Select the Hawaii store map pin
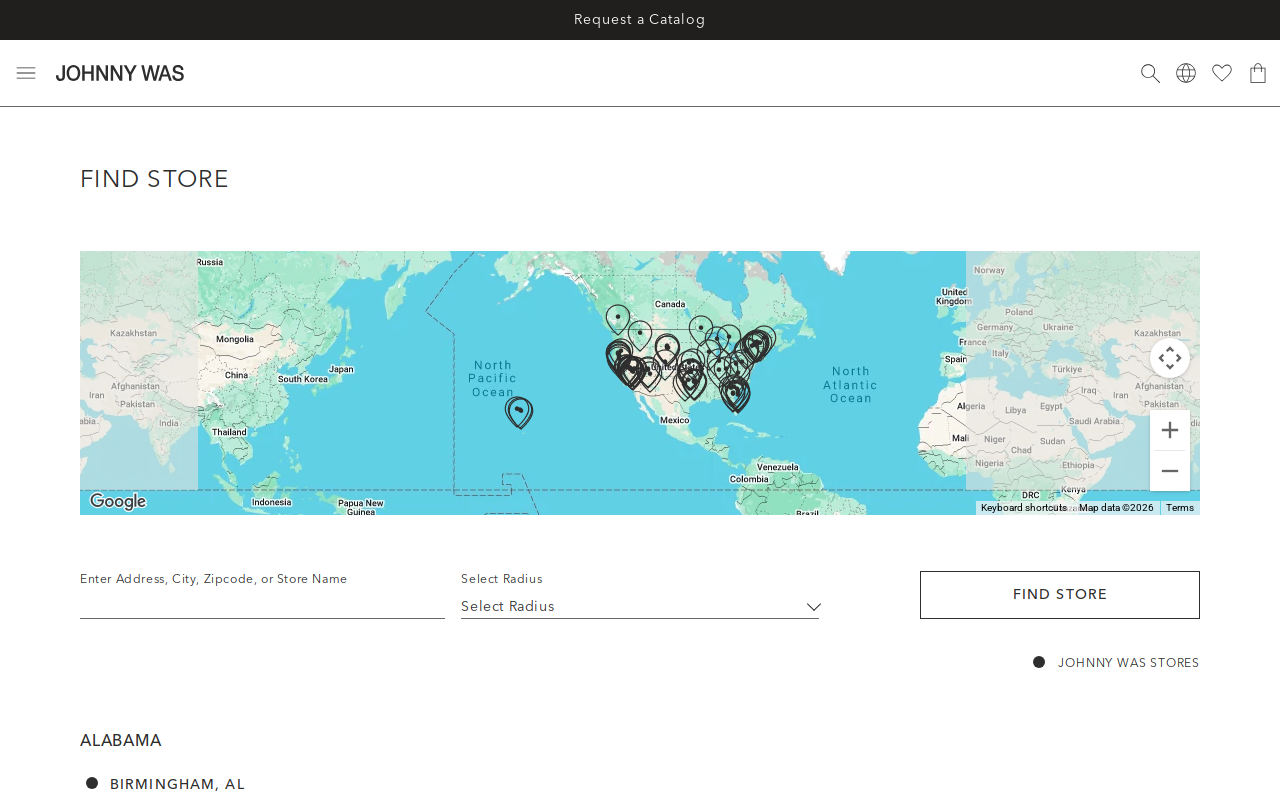 tap(519, 412)
